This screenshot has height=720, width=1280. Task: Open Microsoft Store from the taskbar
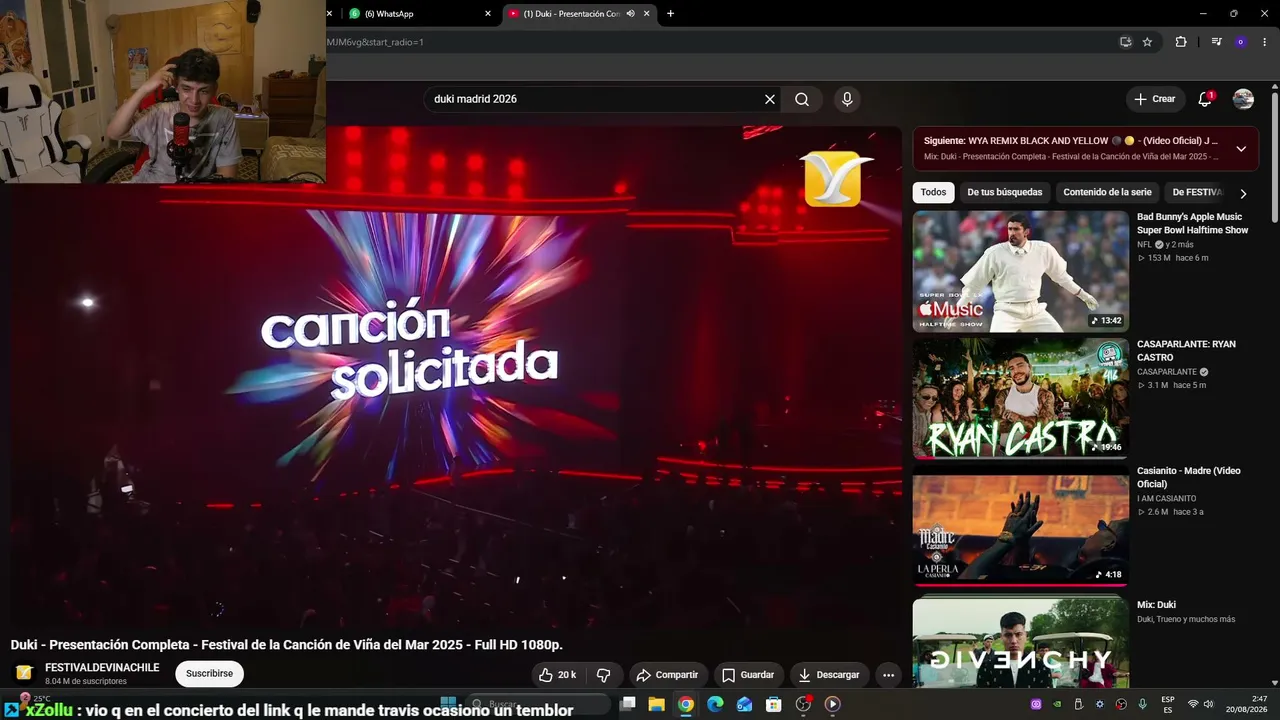click(x=773, y=704)
